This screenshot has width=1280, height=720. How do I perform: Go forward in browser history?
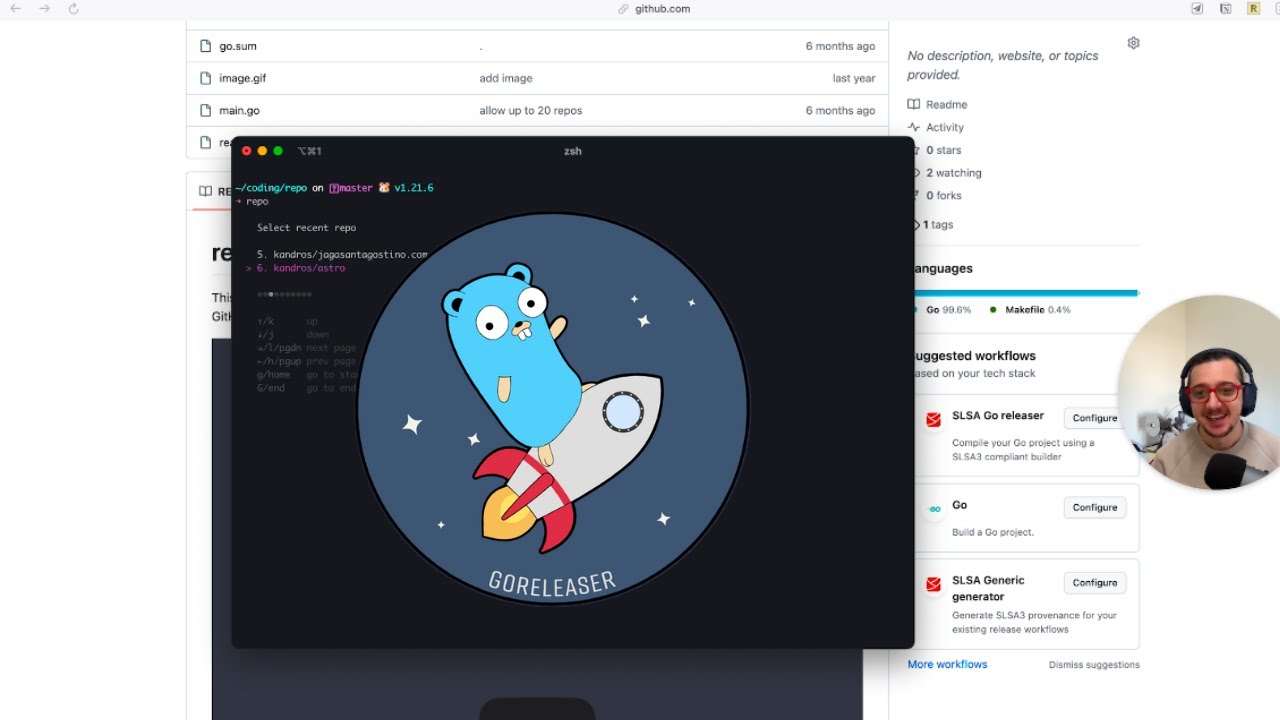pyautogui.click(x=44, y=9)
